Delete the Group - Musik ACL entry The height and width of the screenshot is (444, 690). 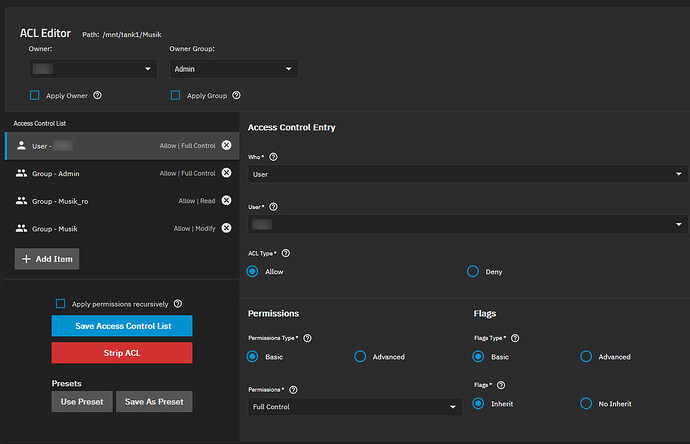tap(226, 229)
